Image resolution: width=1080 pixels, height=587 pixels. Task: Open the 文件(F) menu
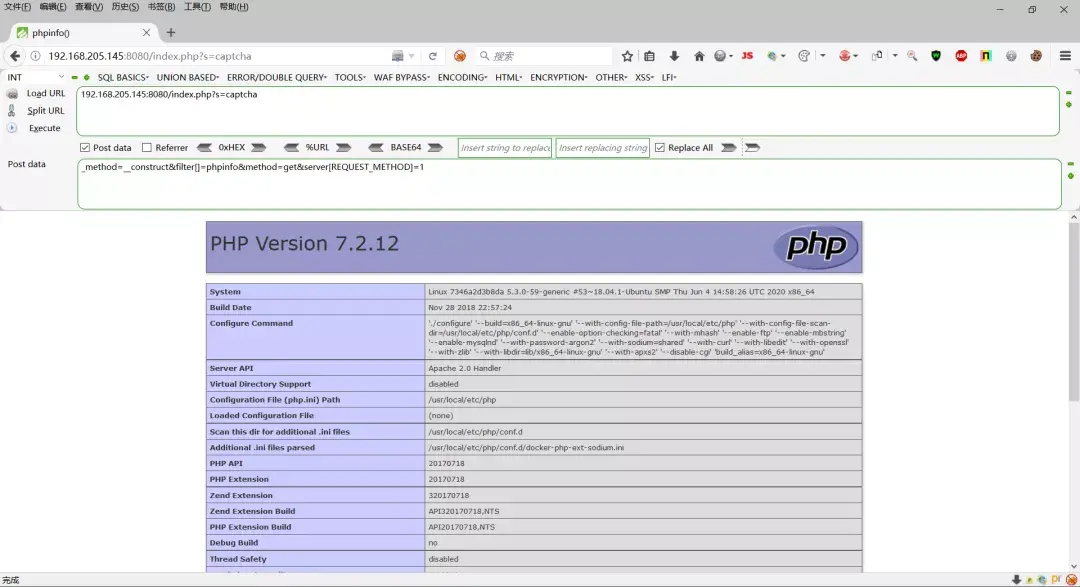[x=17, y=7]
